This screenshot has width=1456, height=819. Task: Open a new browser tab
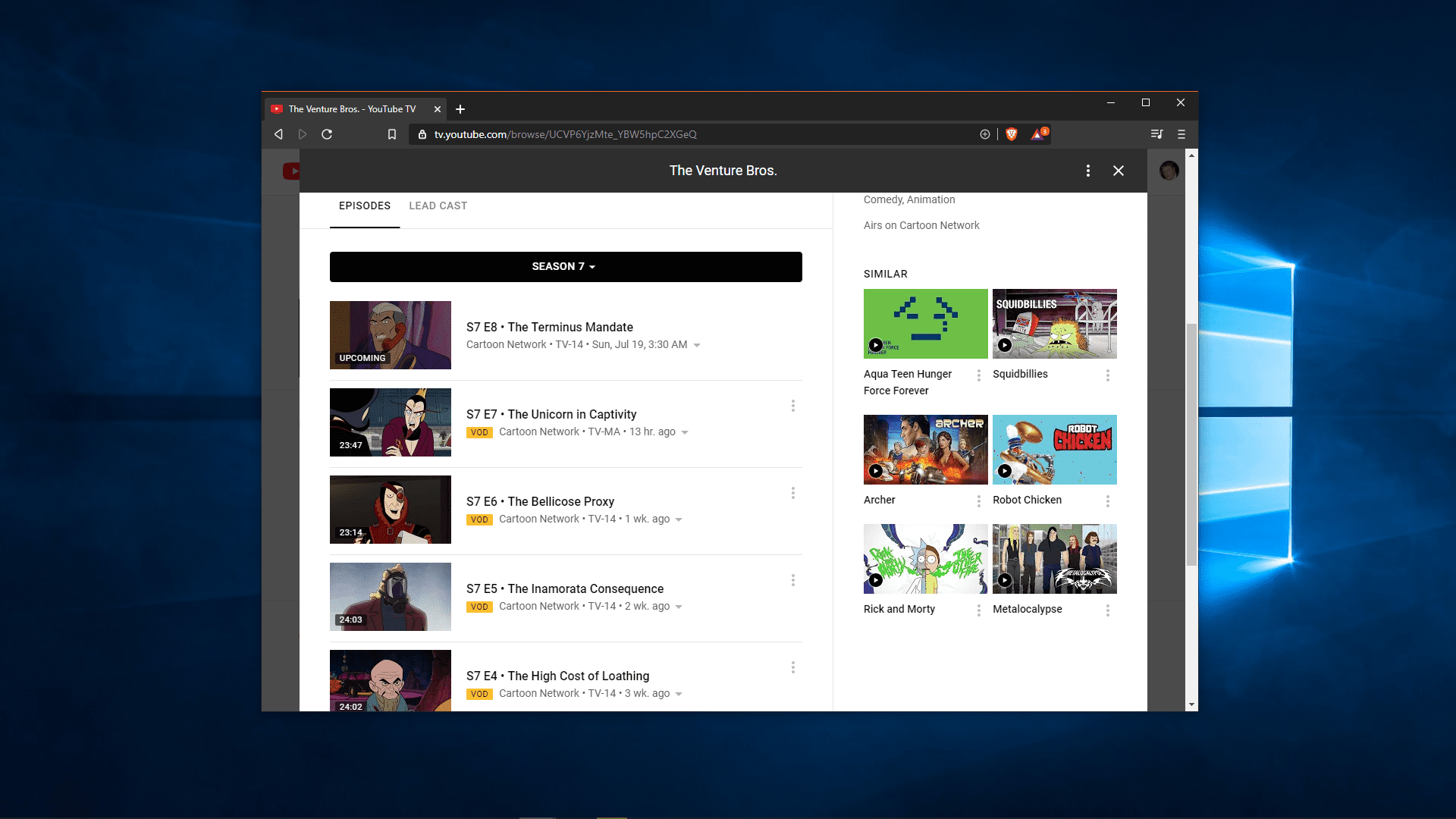point(460,109)
